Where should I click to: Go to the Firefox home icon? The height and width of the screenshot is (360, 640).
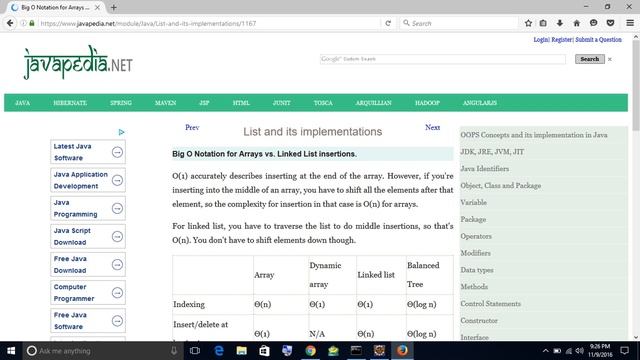pos(576,23)
